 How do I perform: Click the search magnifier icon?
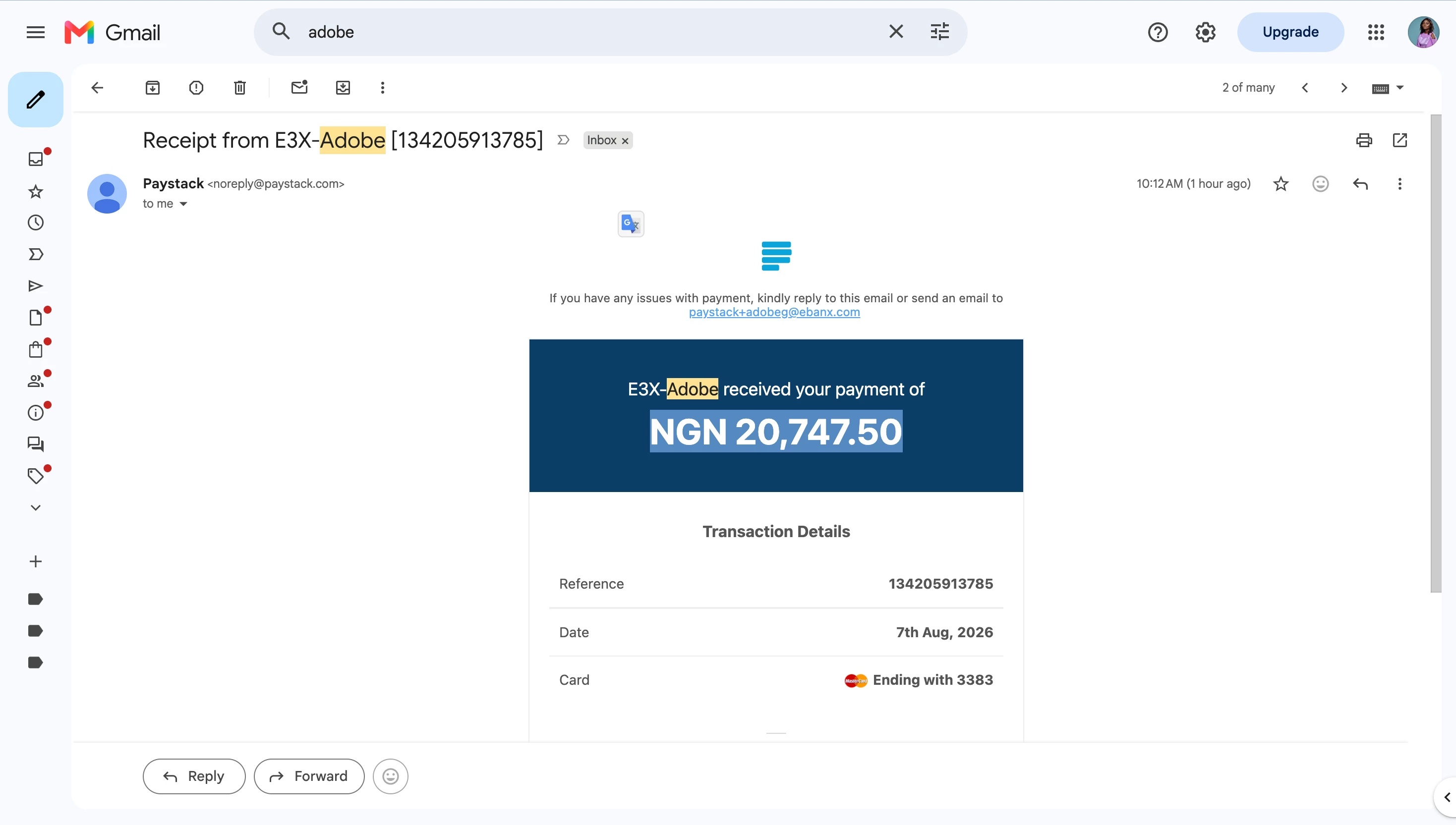click(x=281, y=32)
